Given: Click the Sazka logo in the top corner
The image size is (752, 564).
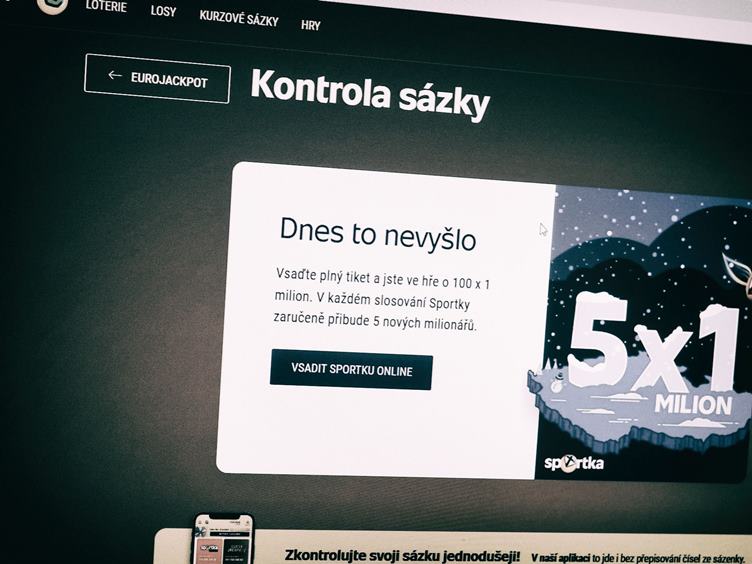Looking at the screenshot, I should [x=52, y=5].
